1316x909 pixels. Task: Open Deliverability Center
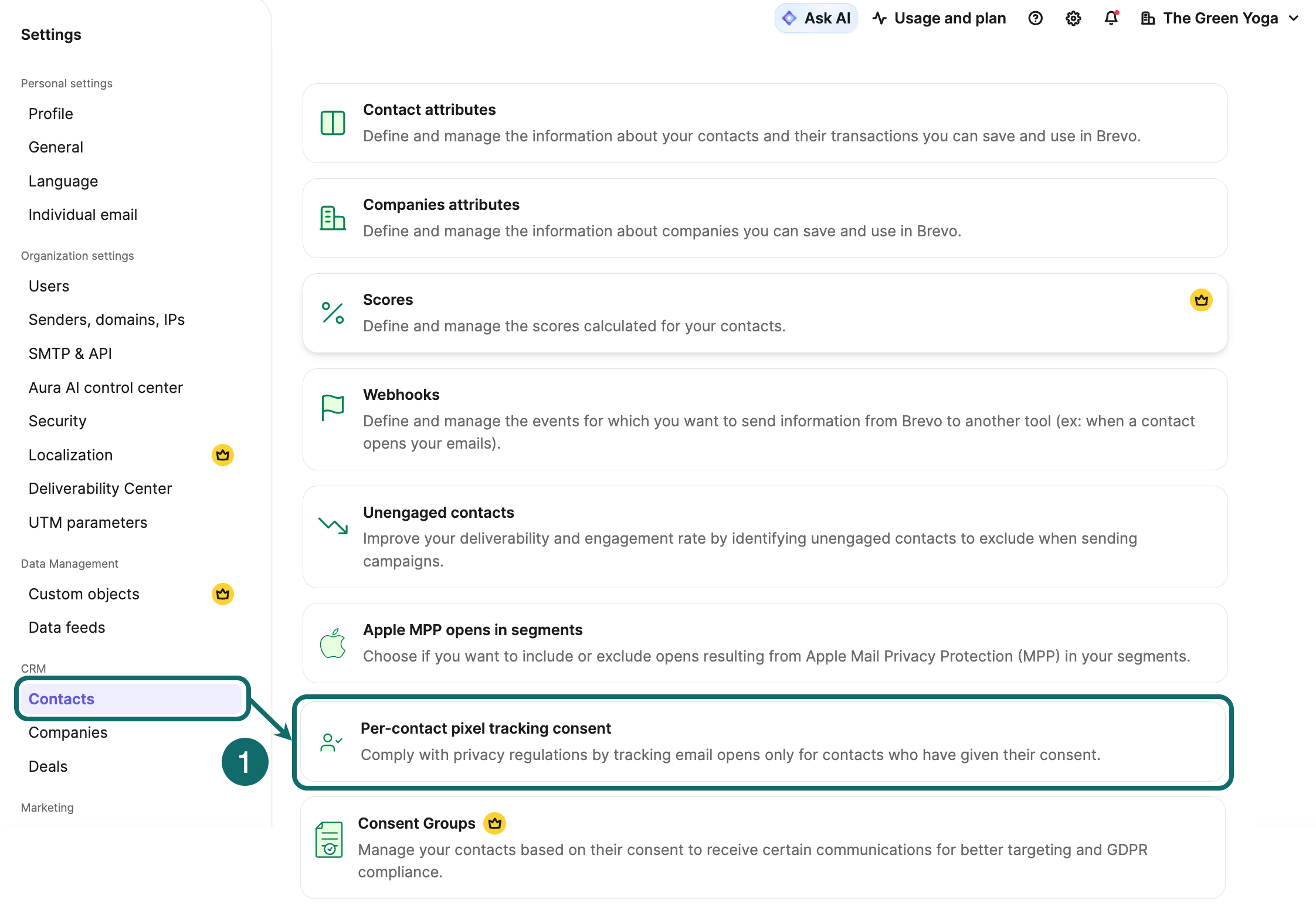pos(100,489)
